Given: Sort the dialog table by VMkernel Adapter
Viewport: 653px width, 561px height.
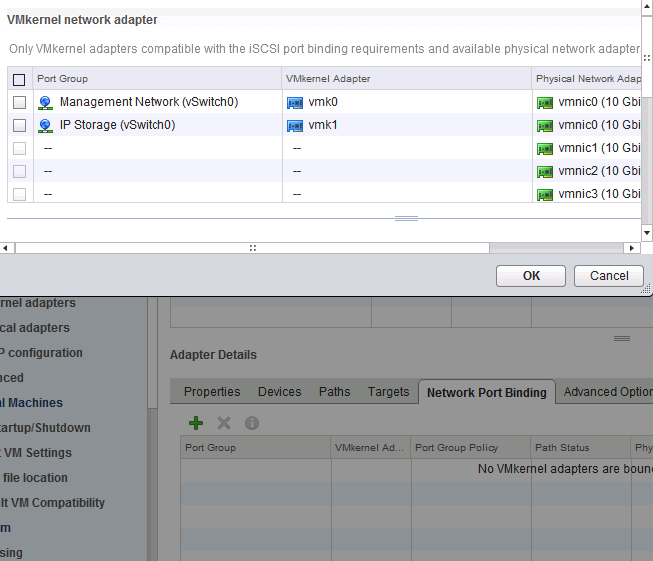Looking at the screenshot, I should 406,79.
